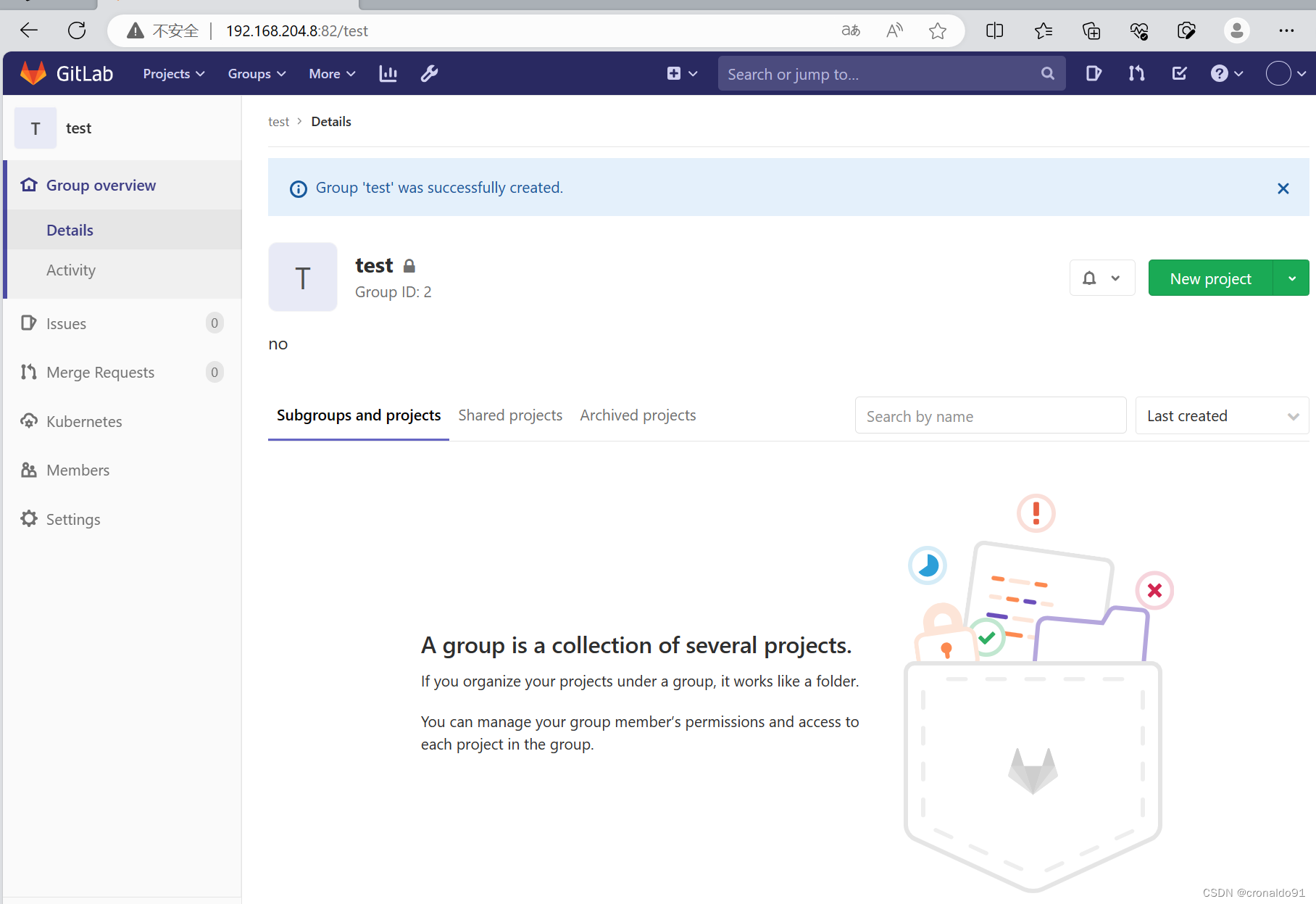Open the Help question mark icon

(x=1220, y=73)
